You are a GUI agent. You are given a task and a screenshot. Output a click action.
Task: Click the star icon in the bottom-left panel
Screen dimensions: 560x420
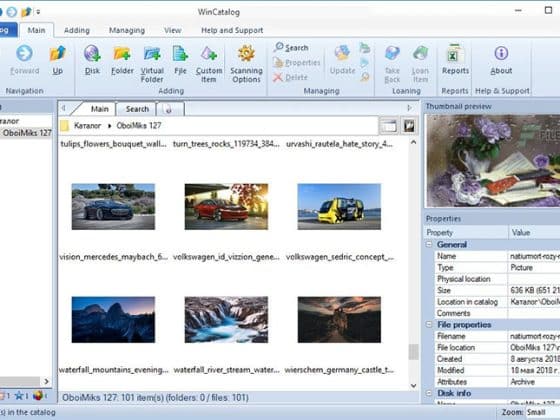click(x=19, y=396)
